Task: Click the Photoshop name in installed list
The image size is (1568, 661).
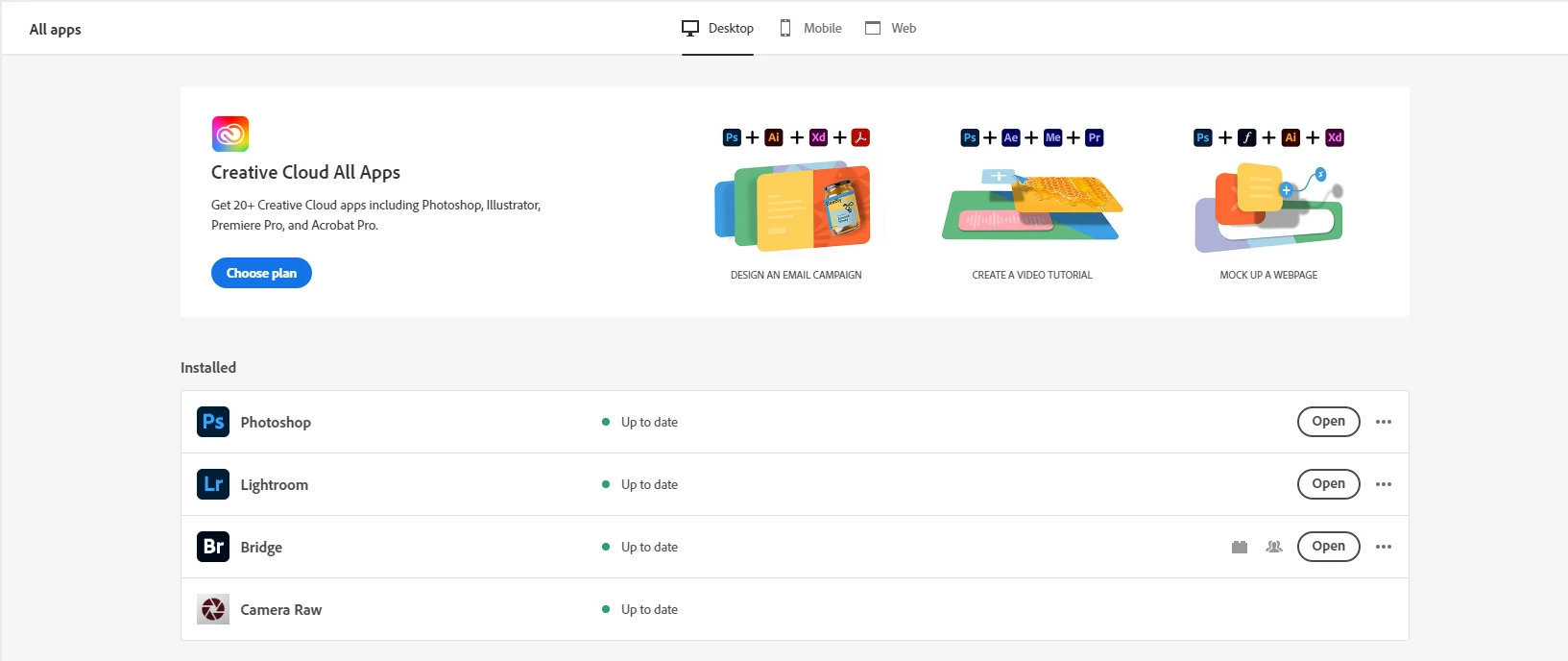Action: (276, 423)
